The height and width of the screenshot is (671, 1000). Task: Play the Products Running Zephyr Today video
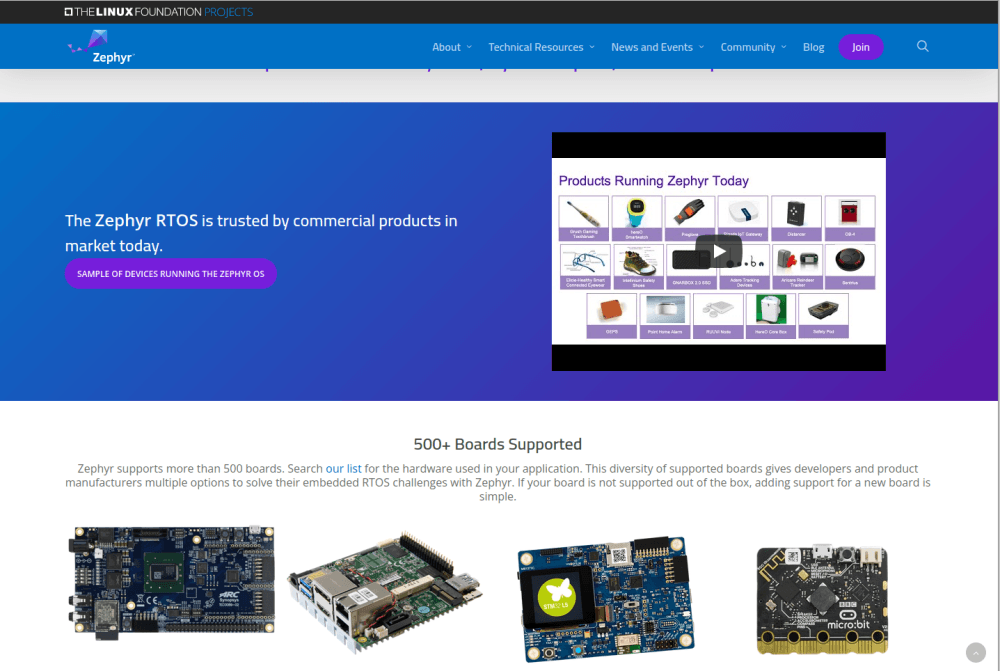click(x=717, y=251)
